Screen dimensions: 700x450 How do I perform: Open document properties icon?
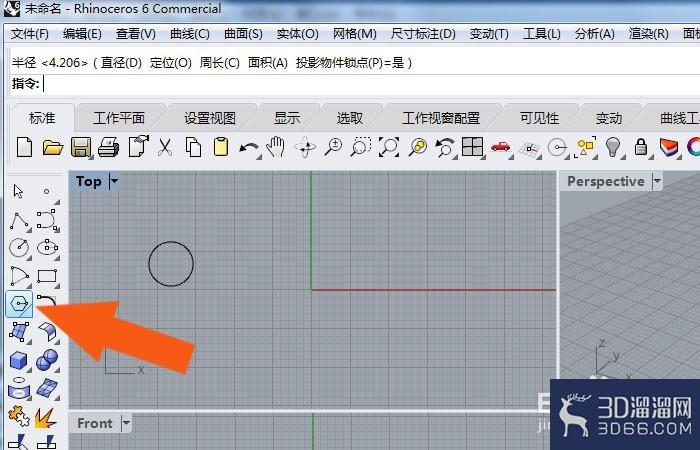[138, 146]
